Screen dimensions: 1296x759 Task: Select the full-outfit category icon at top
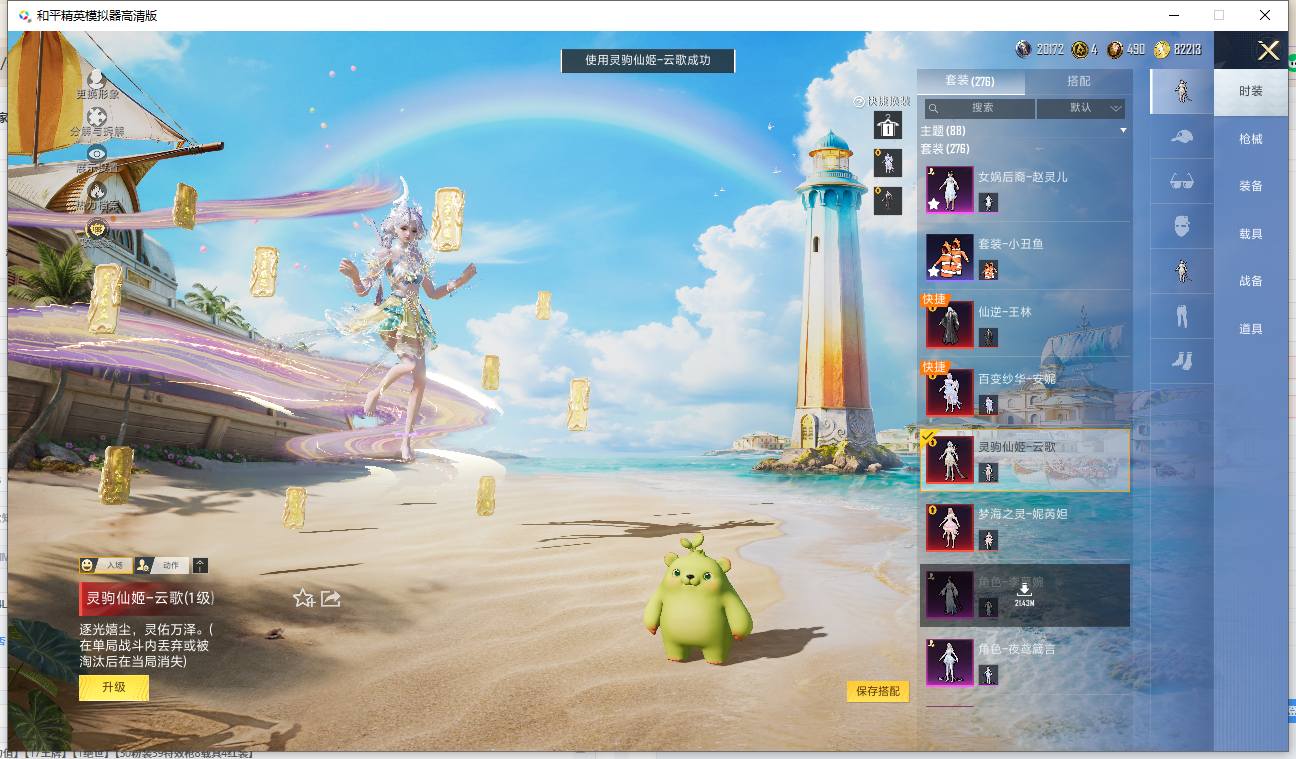click(1181, 91)
